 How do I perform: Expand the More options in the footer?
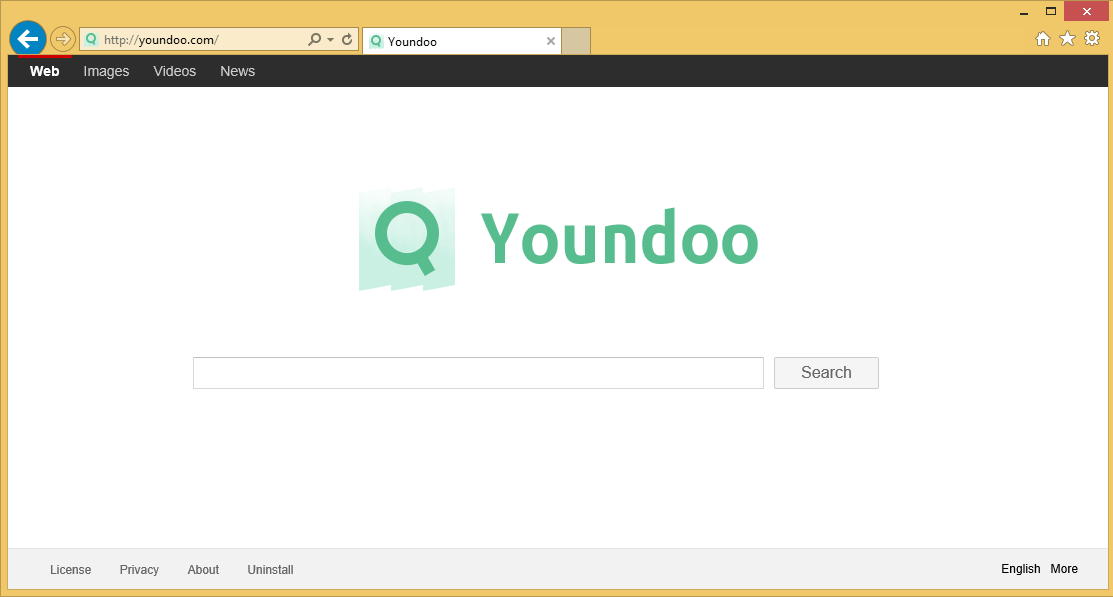(1064, 569)
